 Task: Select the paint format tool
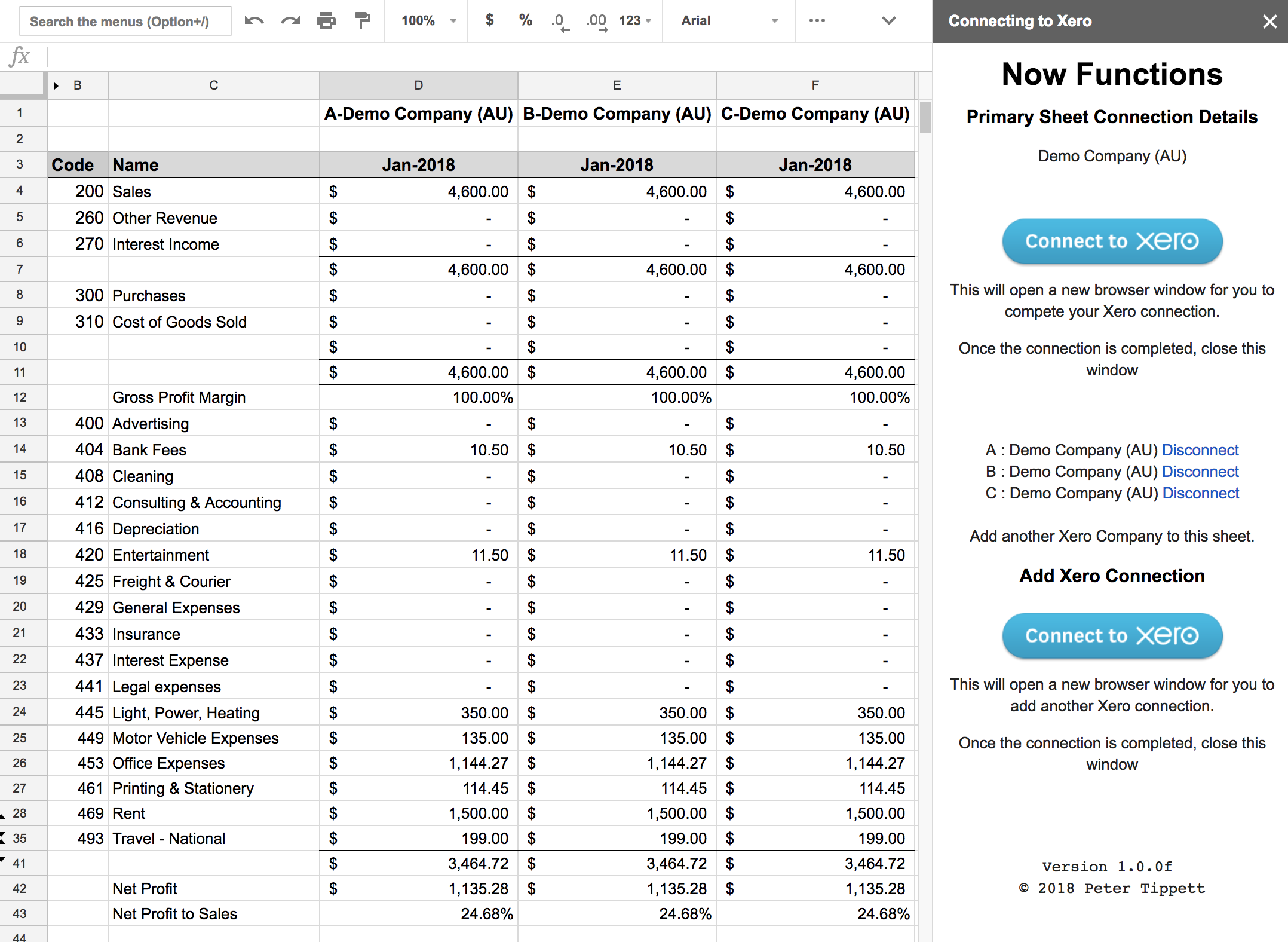[x=362, y=21]
